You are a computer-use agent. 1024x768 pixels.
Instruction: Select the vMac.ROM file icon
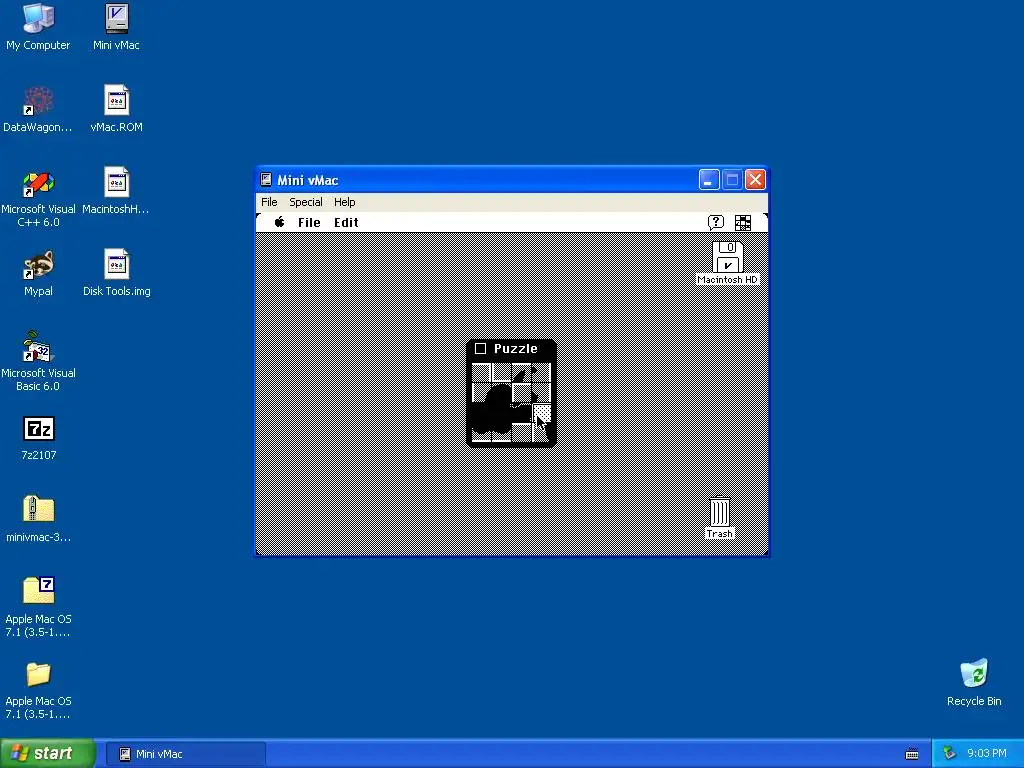[116, 101]
